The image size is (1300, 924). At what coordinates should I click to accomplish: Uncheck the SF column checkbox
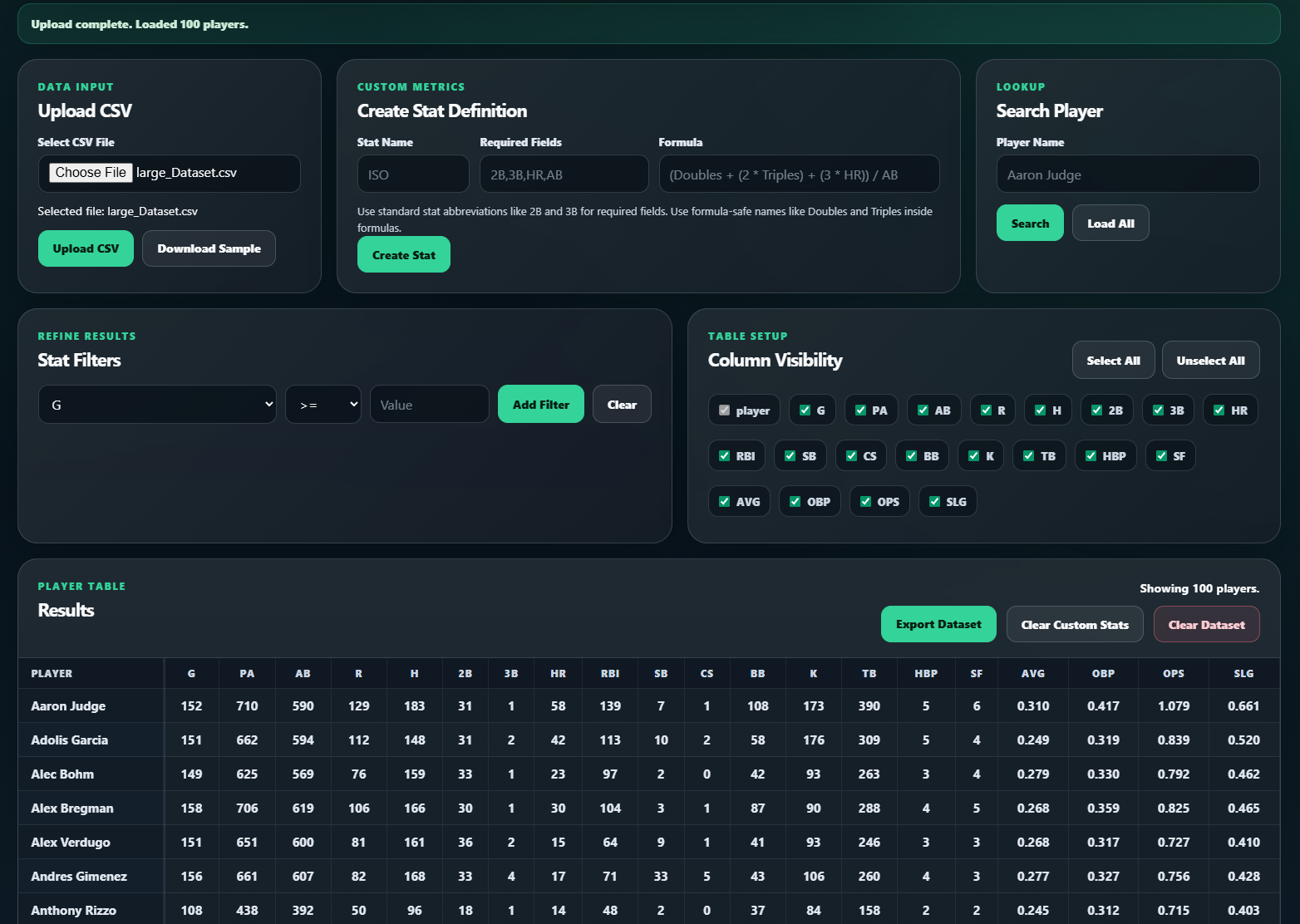pos(1161,455)
